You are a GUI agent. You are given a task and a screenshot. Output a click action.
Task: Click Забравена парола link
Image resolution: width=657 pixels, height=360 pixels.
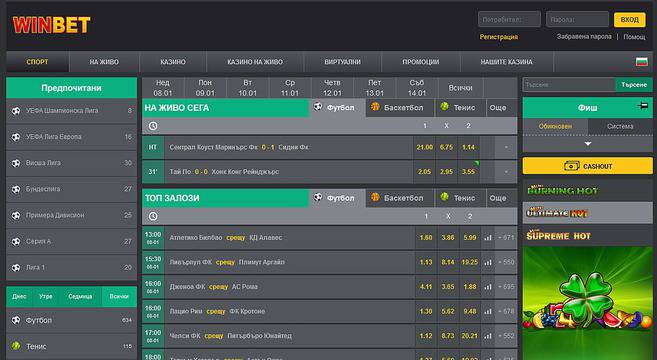(x=584, y=37)
